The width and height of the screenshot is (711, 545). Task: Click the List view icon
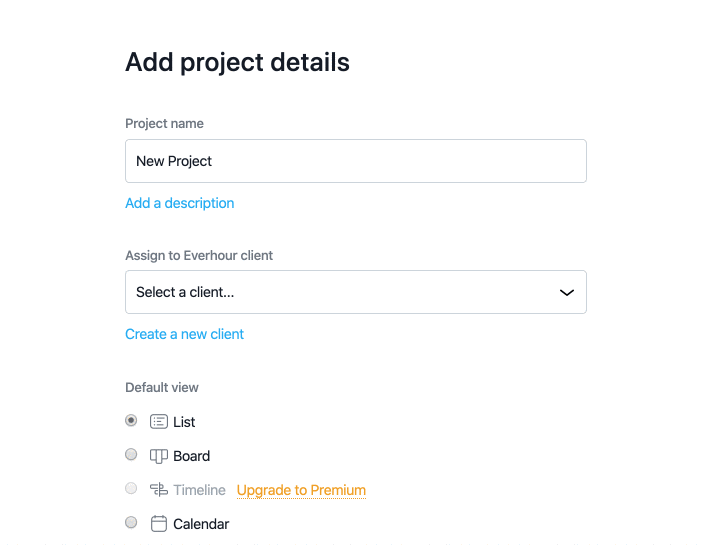tap(158, 422)
